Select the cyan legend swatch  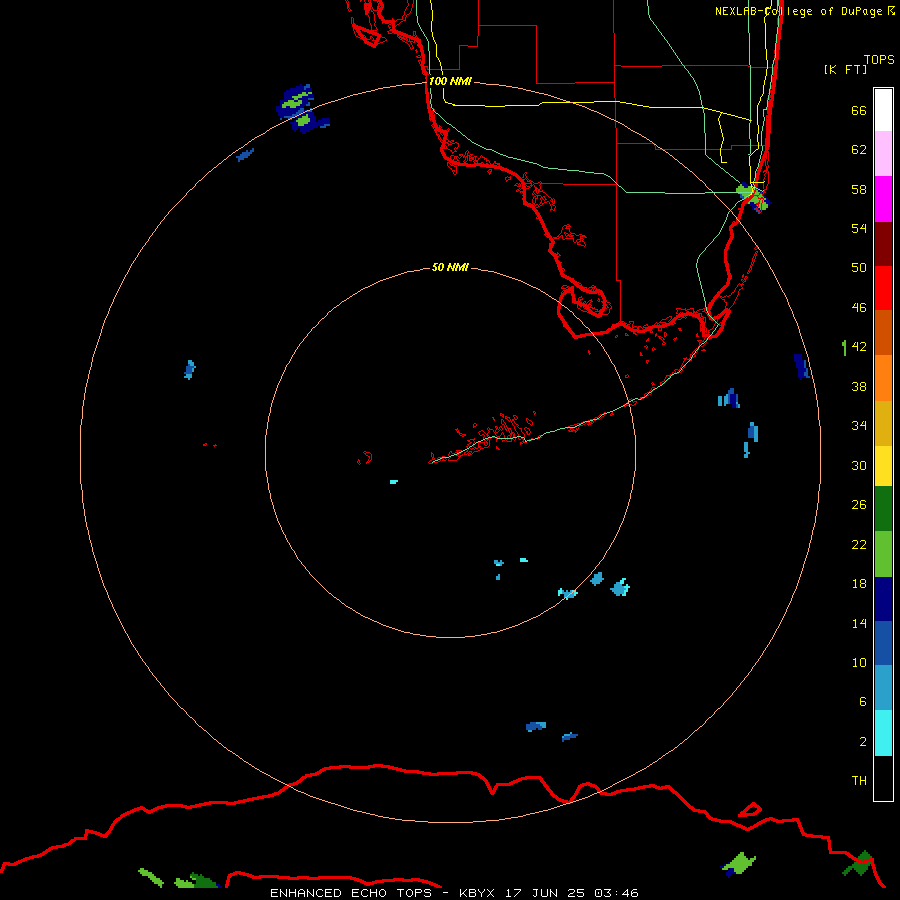883,733
